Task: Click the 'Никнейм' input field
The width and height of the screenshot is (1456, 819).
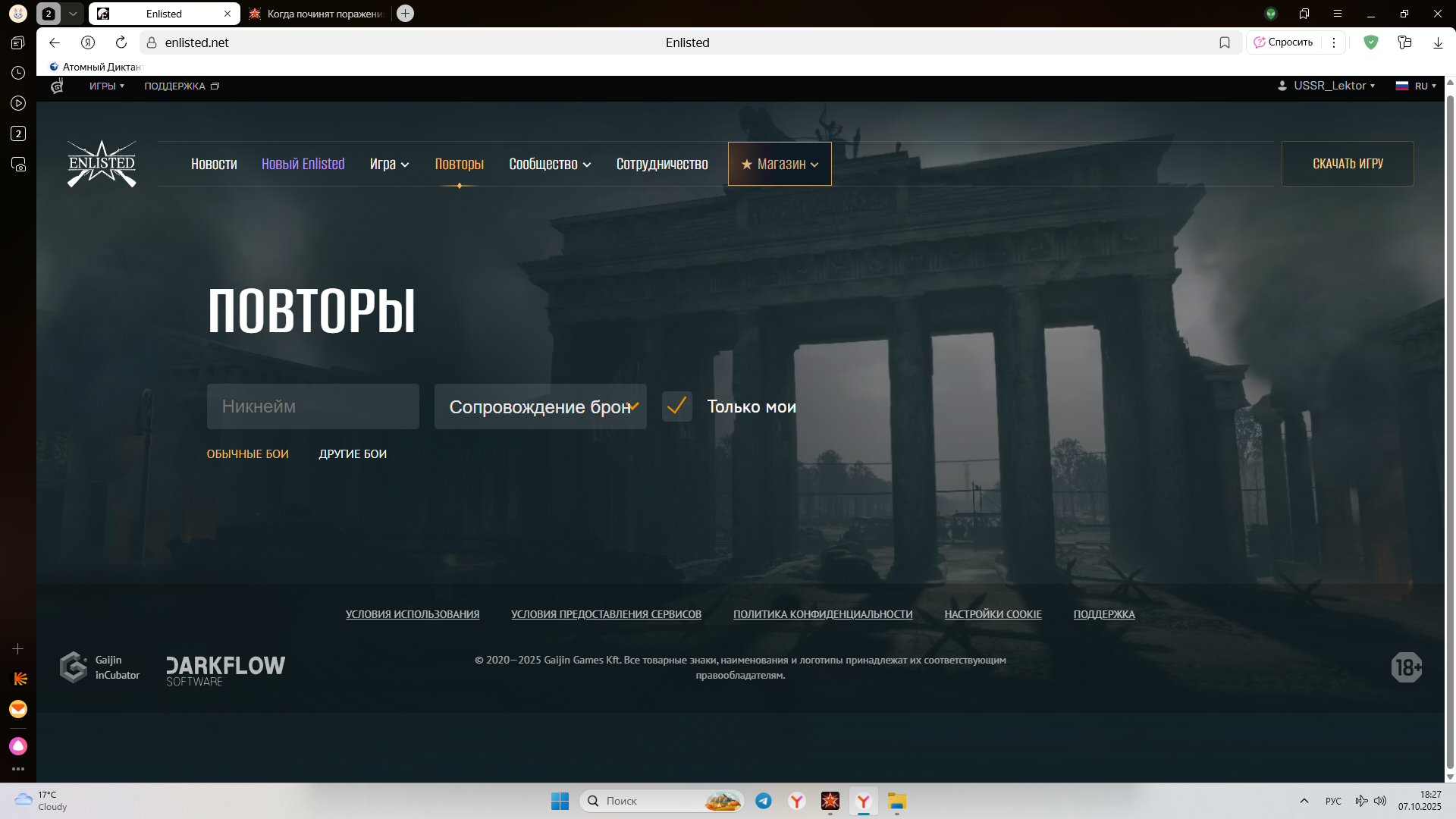Action: pos(312,406)
